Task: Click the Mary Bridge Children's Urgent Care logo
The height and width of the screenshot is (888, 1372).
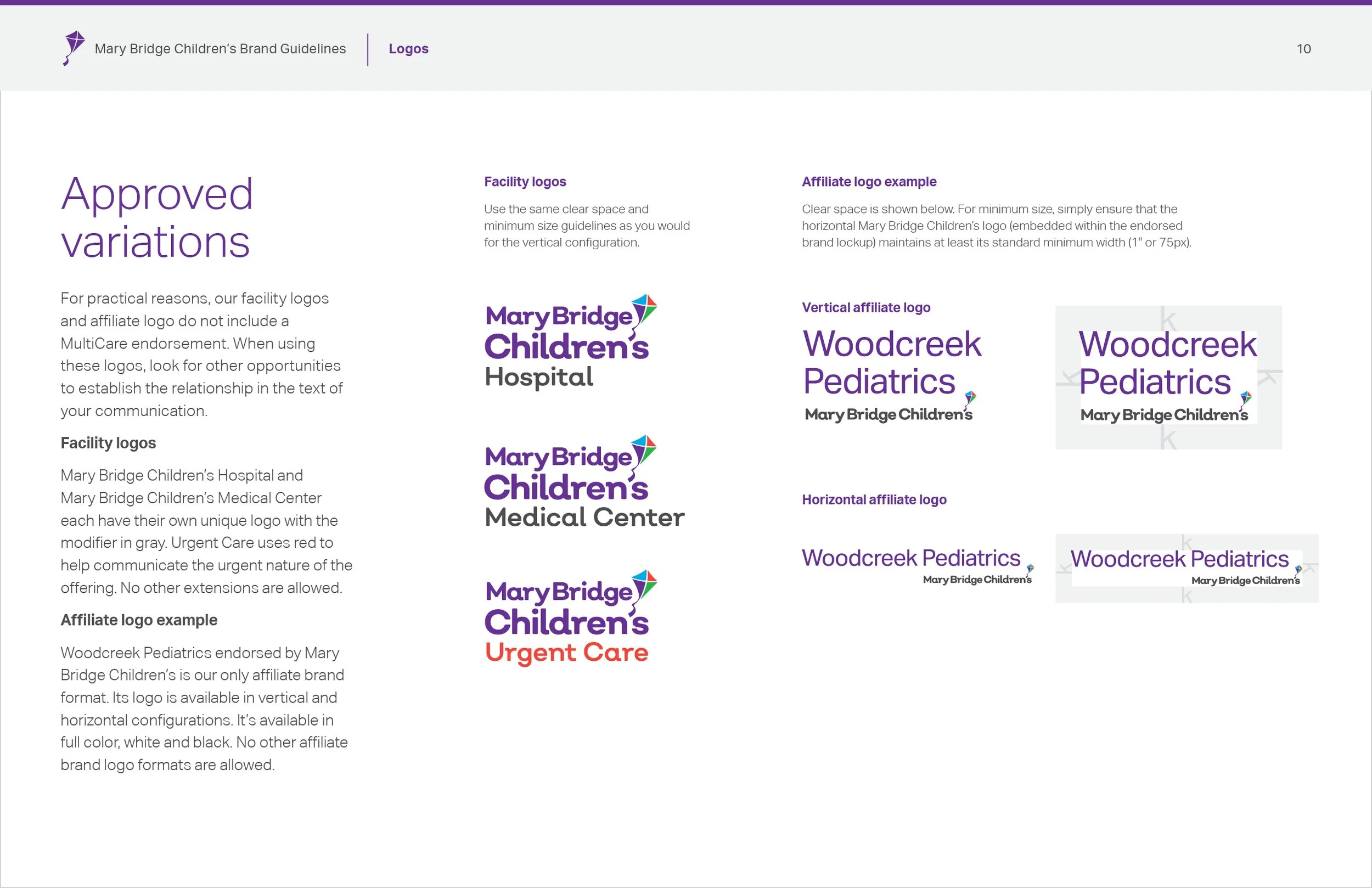Action: click(x=571, y=617)
